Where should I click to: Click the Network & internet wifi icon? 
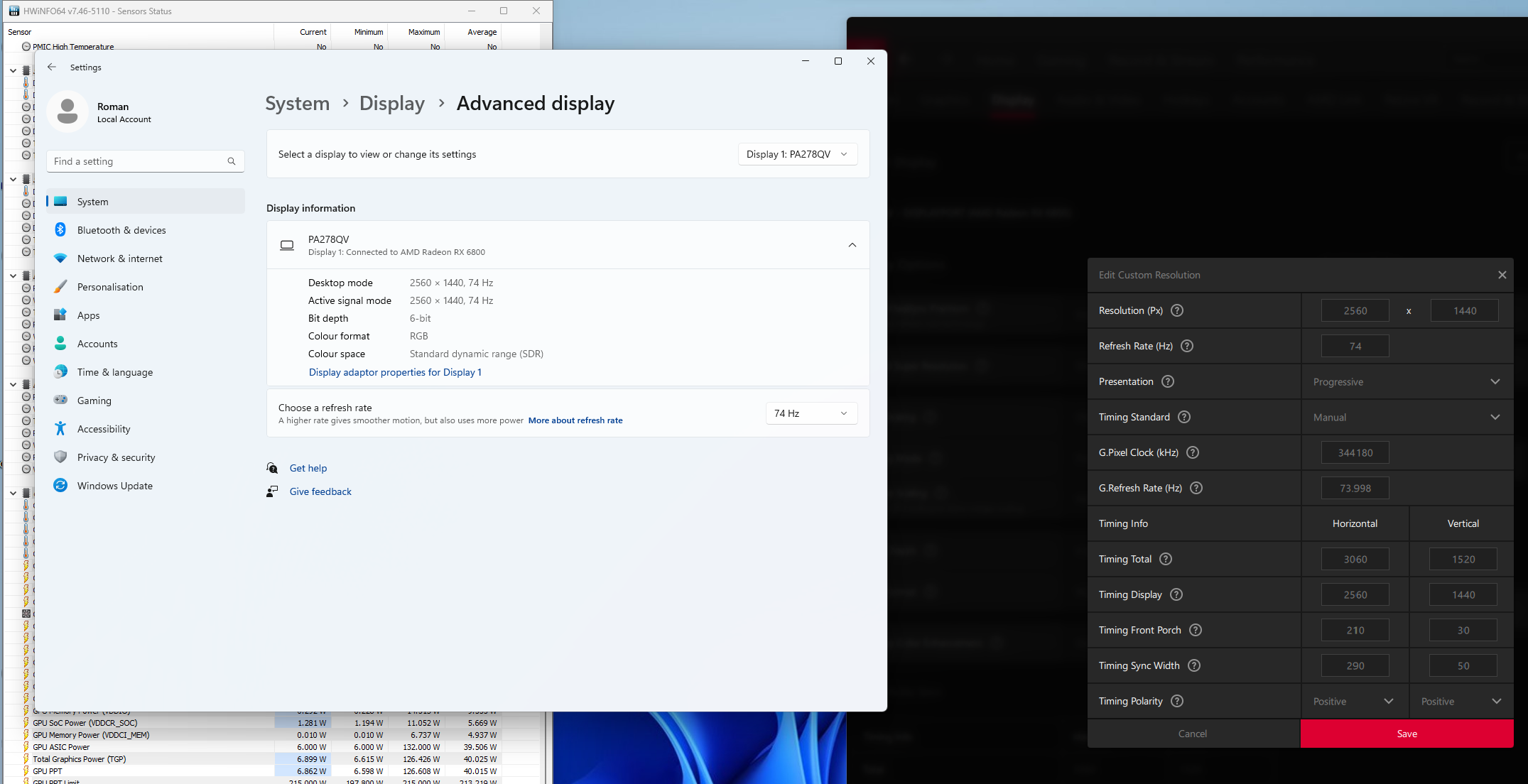pyautogui.click(x=60, y=258)
